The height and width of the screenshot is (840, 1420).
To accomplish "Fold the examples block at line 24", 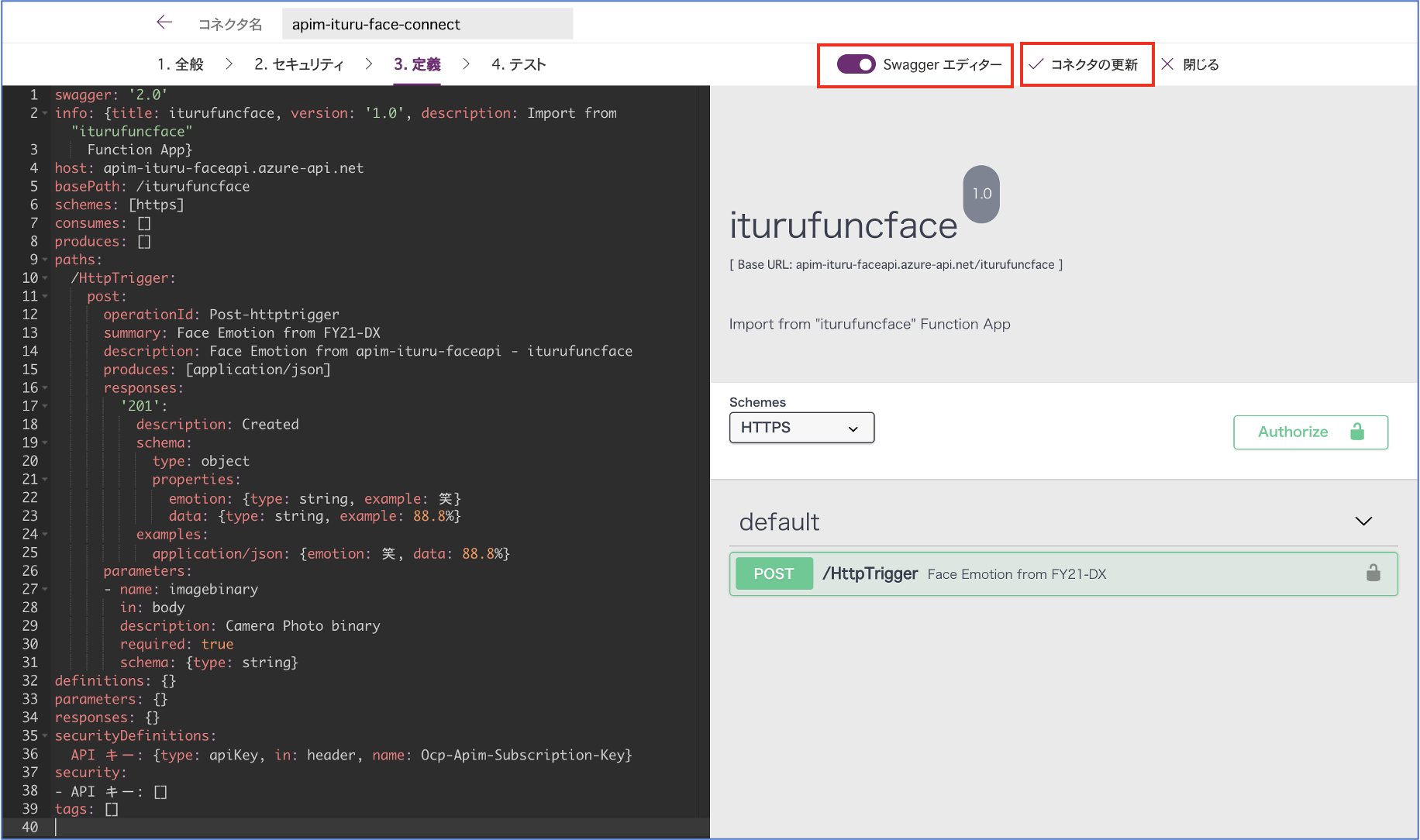I will 45,535.
